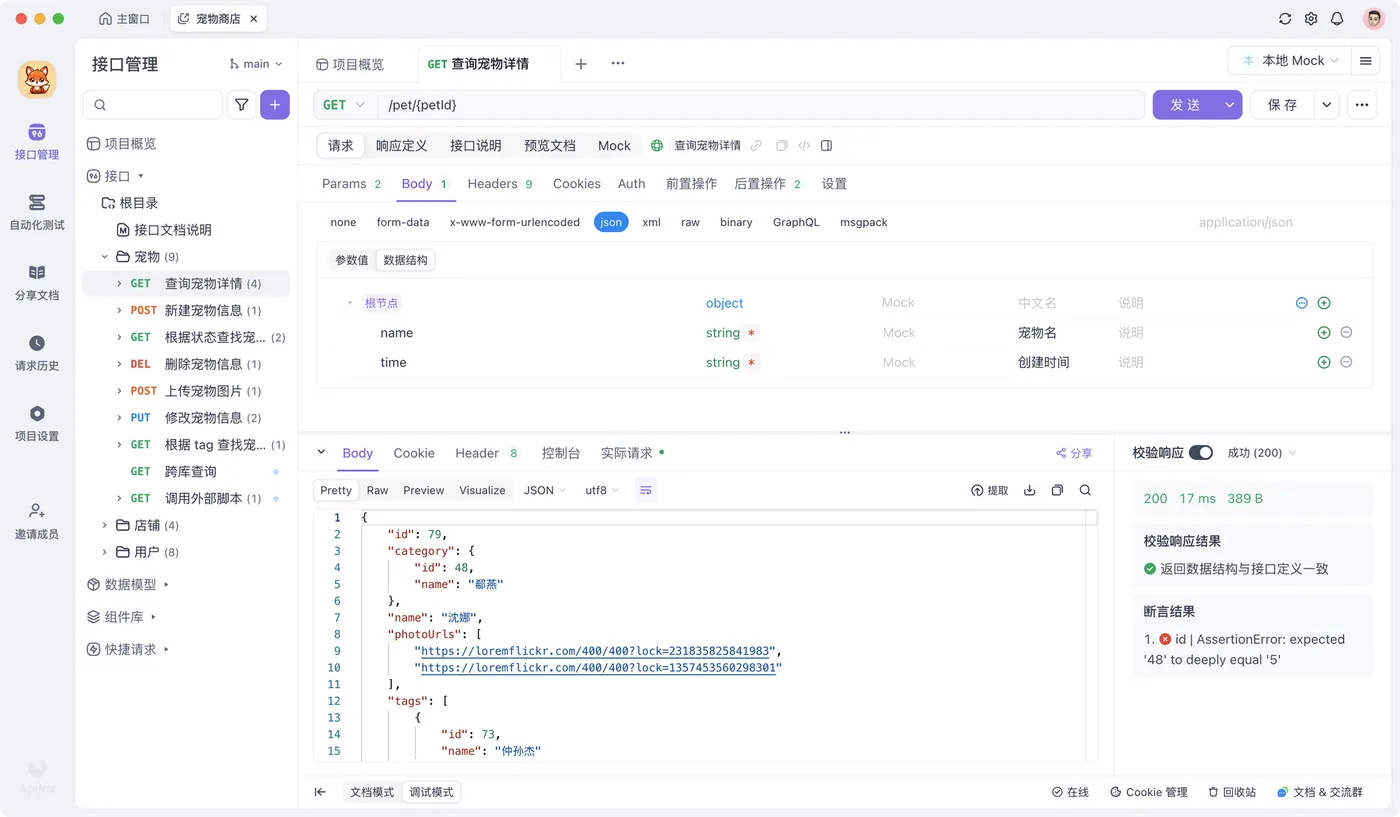Open 分享文档 from the sidebar

[36, 283]
